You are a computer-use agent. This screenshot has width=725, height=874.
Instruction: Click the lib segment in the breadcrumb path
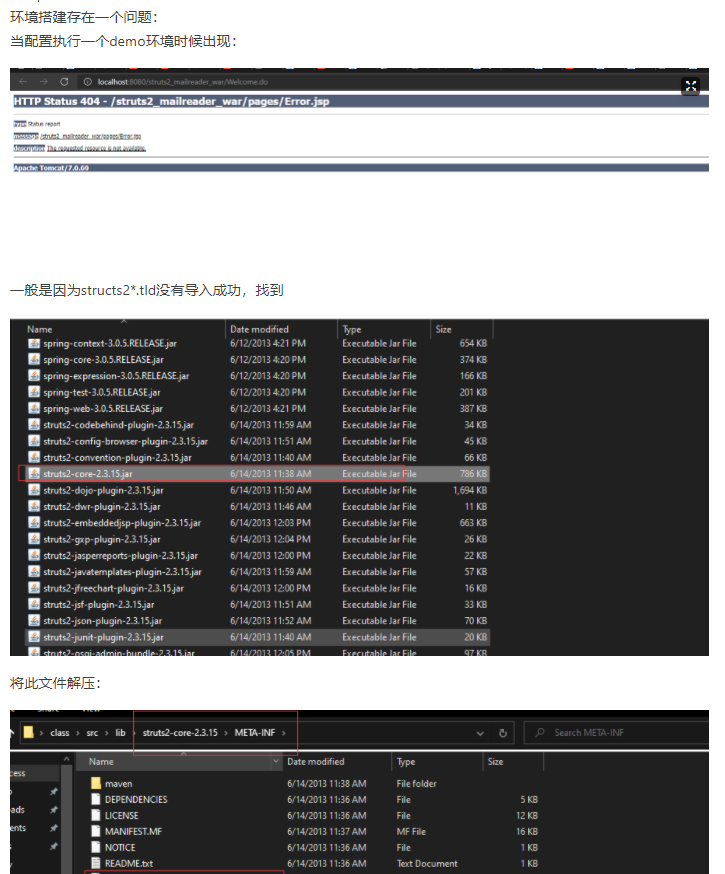pyautogui.click(x=120, y=732)
